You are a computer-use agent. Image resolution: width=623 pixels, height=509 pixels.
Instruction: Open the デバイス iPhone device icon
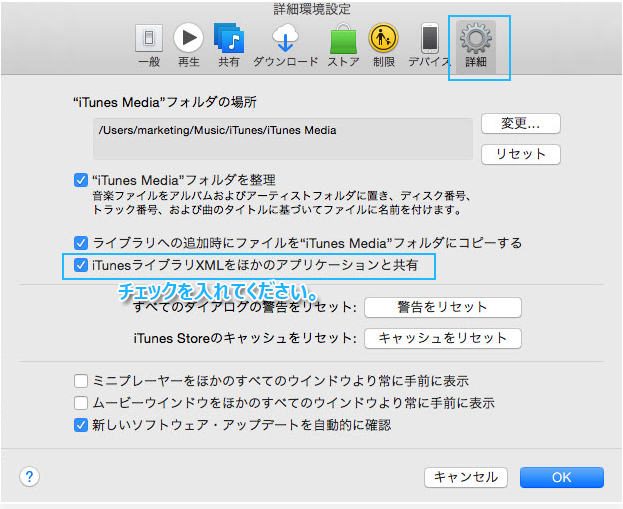[x=430, y=38]
